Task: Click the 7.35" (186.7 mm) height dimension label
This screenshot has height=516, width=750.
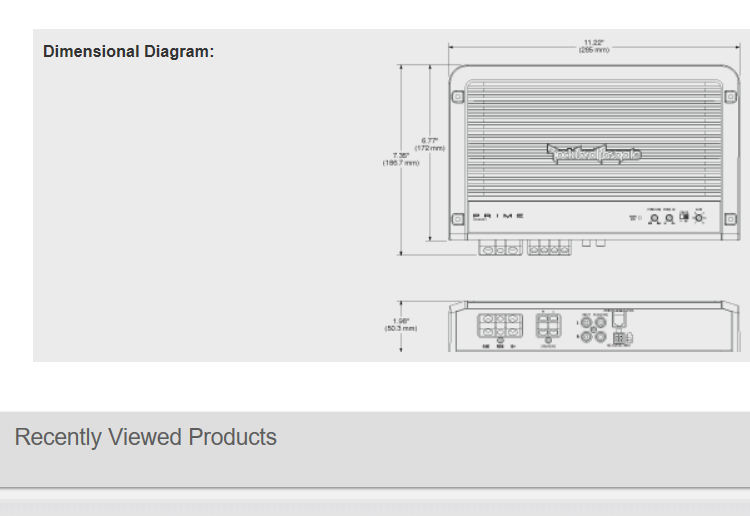Action: click(x=400, y=159)
